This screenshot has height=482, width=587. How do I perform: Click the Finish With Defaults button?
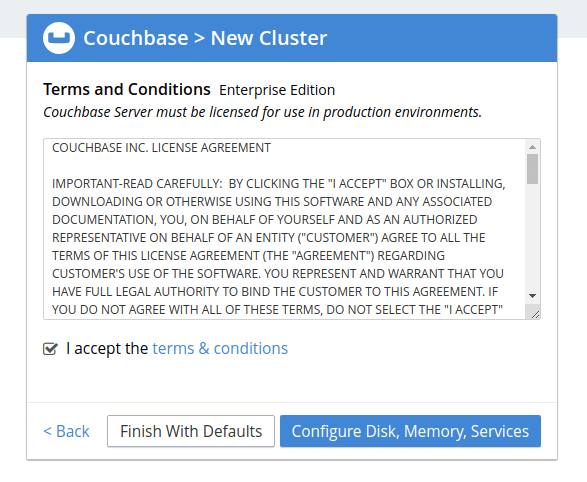pyautogui.click(x=191, y=431)
